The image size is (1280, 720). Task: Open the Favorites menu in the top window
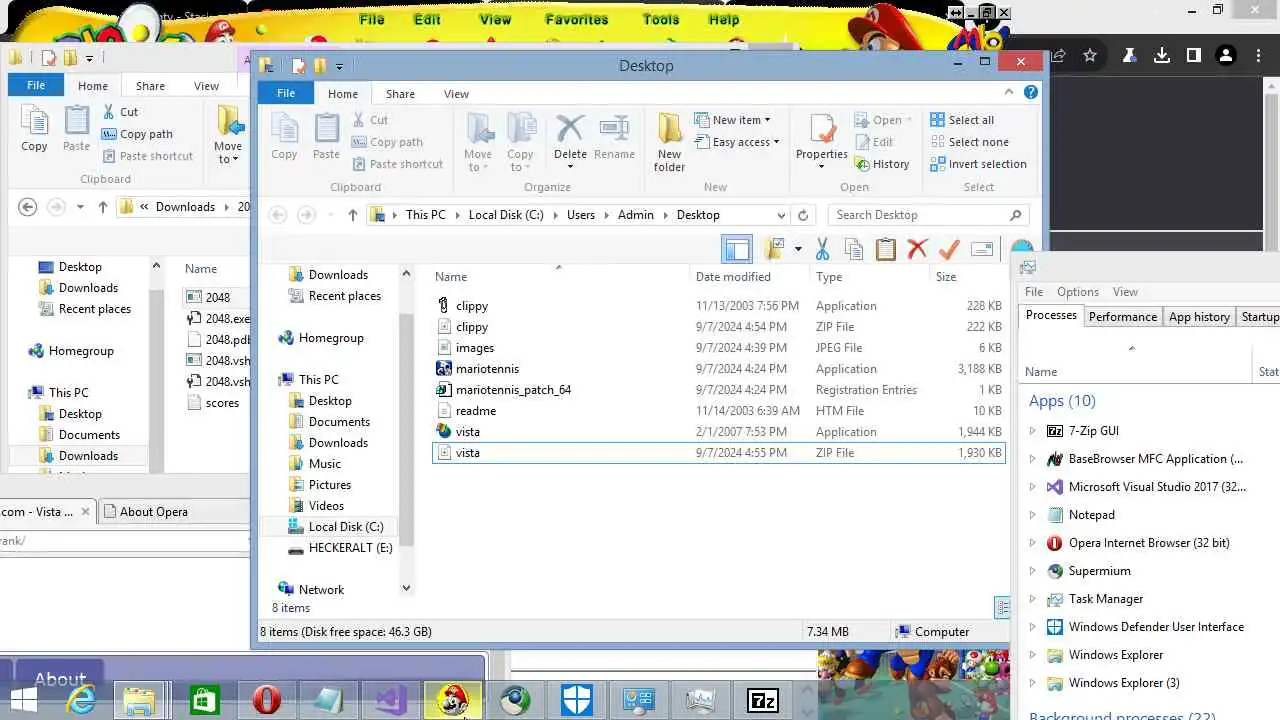pos(576,19)
